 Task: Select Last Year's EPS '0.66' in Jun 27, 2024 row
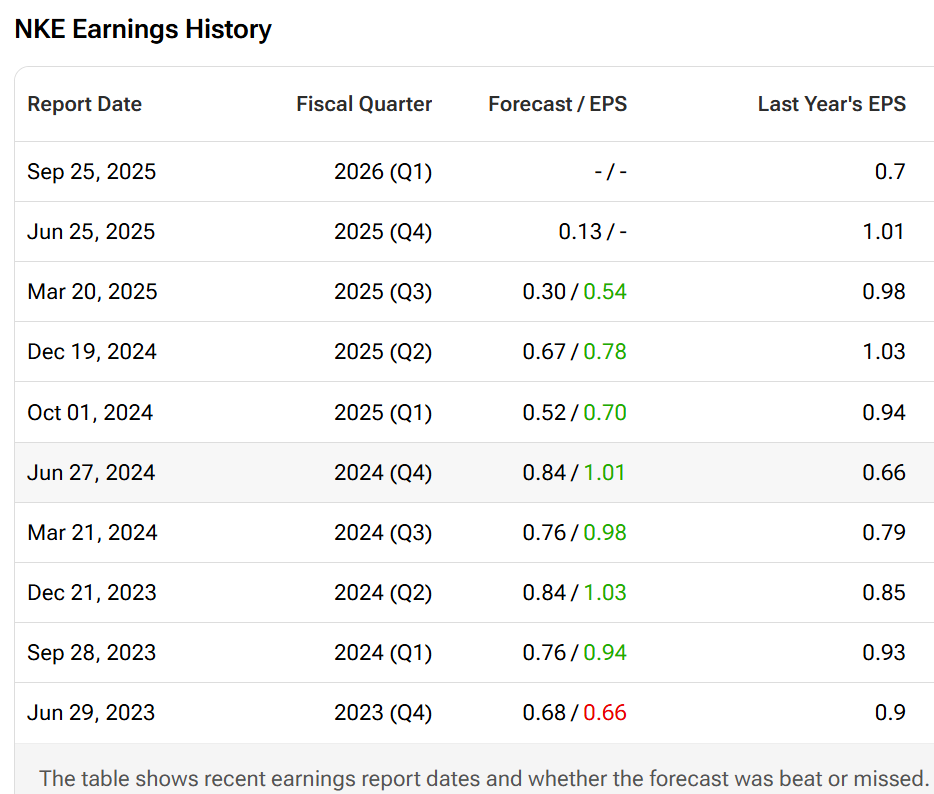884,473
